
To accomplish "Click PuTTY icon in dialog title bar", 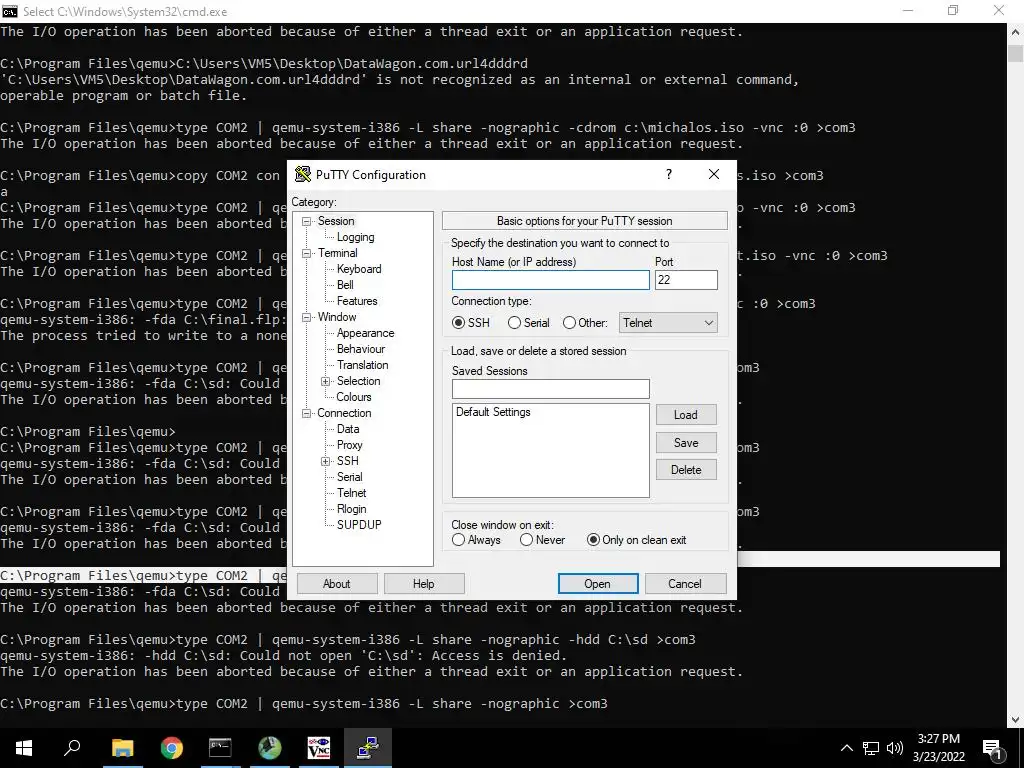I will coord(302,174).
